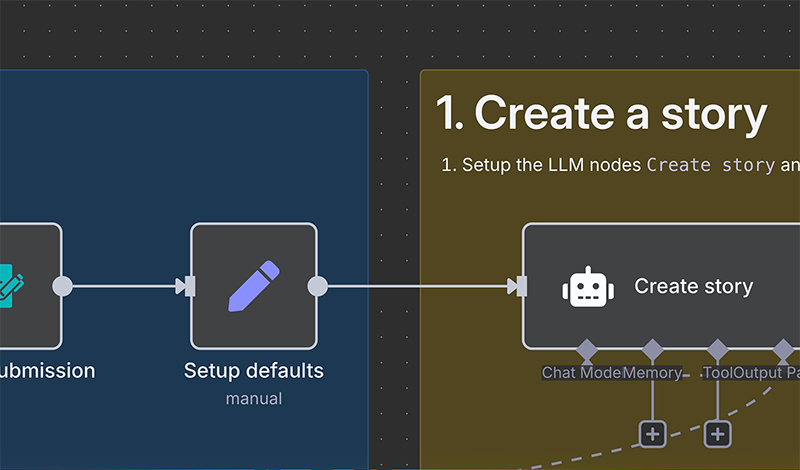Click the "1. Create a story" sticky heading
The image size is (800, 470).
point(601,114)
